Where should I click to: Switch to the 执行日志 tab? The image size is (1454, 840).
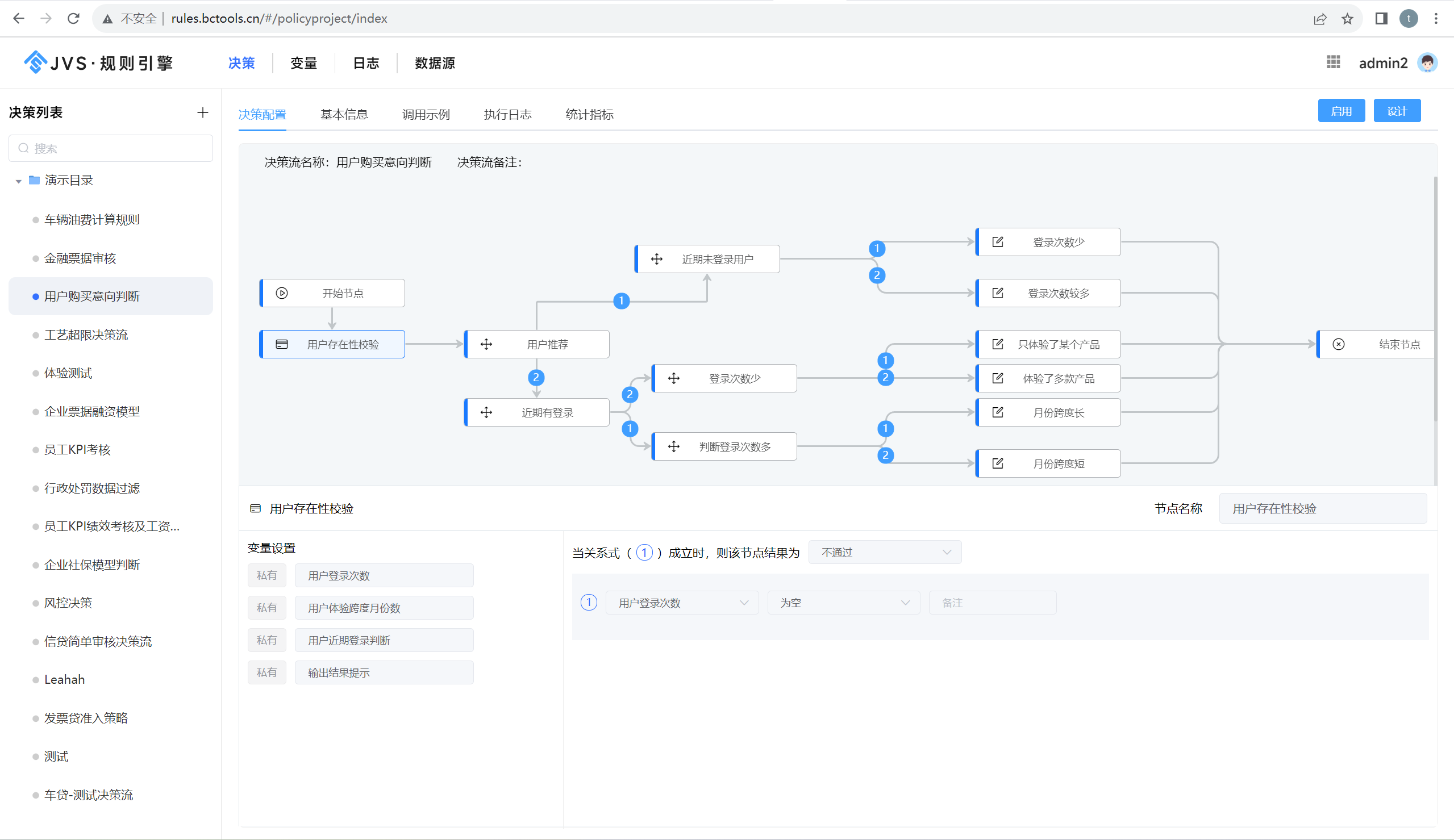pyautogui.click(x=507, y=114)
